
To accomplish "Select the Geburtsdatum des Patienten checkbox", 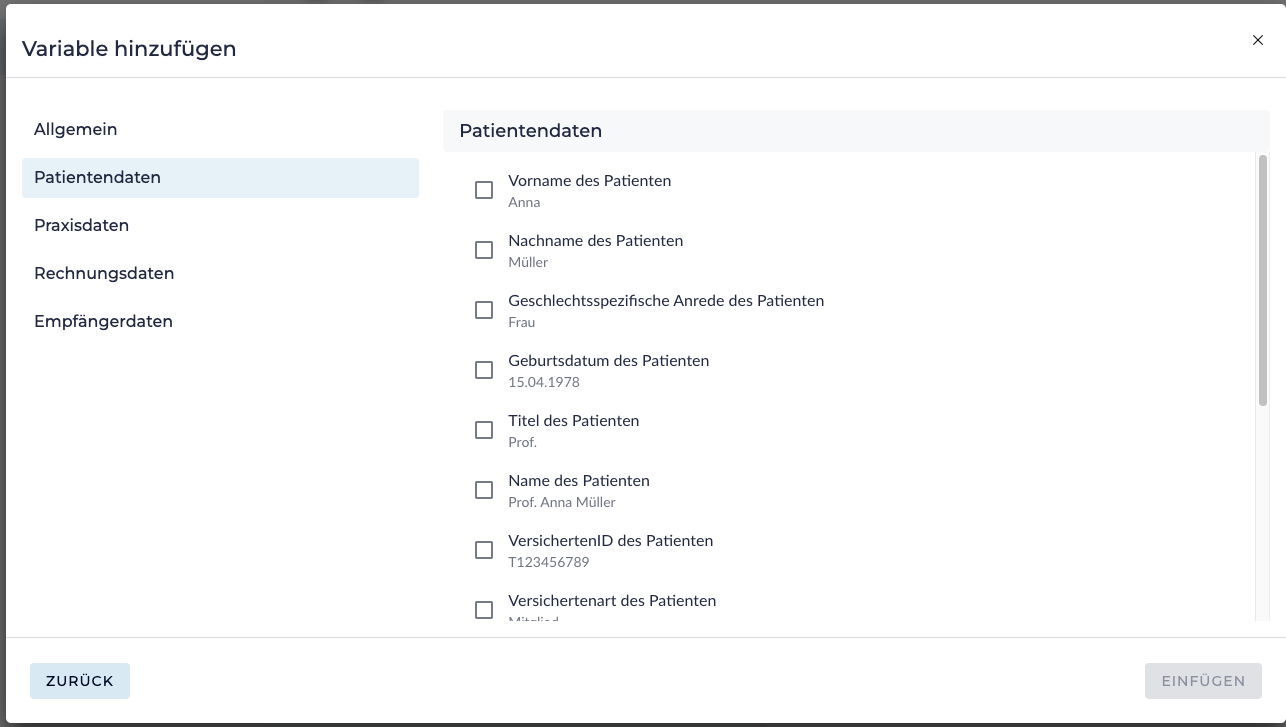I will click(484, 370).
